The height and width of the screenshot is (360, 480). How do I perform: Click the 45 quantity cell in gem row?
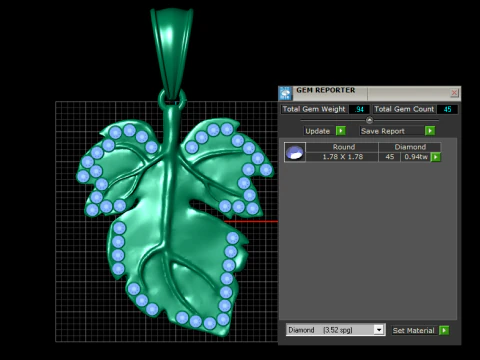coord(389,157)
